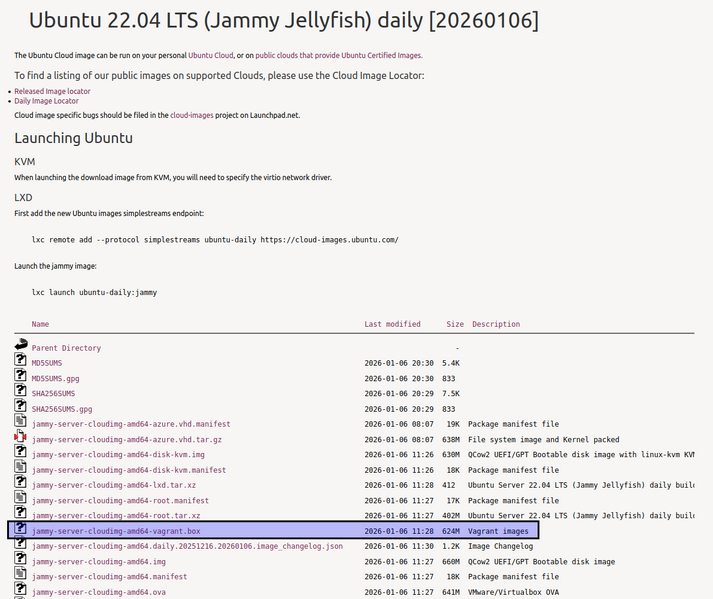Download the SHA256SUMS.gpg signature file
The width and height of the screenshot is (713, 599).
click(62, 409)
